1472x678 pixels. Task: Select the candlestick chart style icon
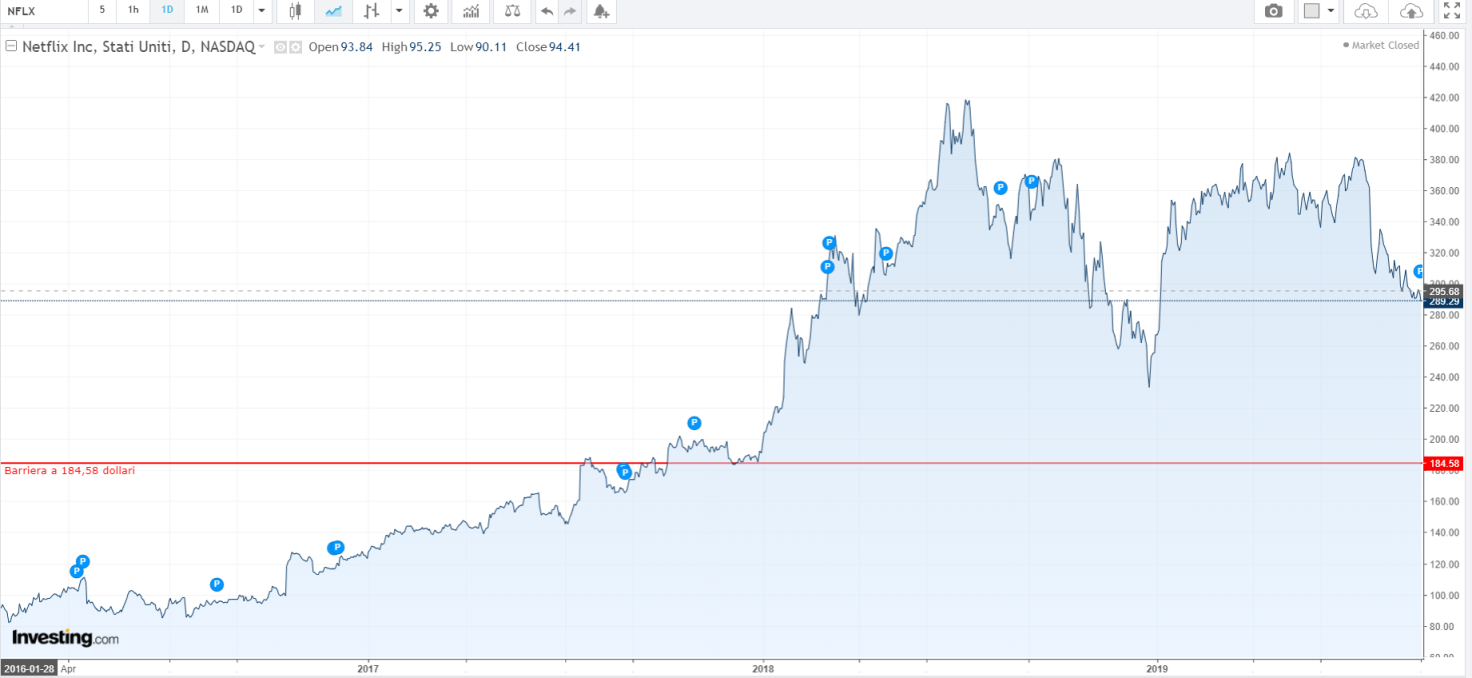click(x=295, y=11)
